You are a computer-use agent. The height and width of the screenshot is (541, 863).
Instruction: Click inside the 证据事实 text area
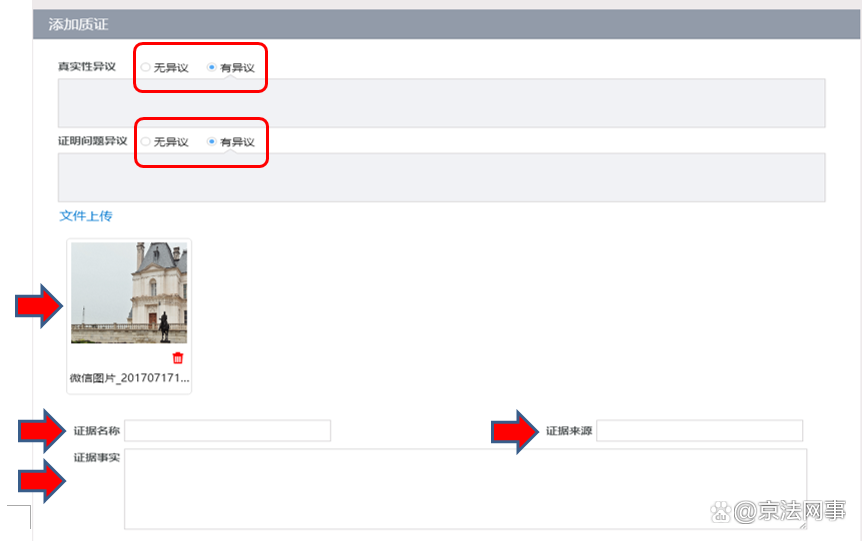pos(465,488)
